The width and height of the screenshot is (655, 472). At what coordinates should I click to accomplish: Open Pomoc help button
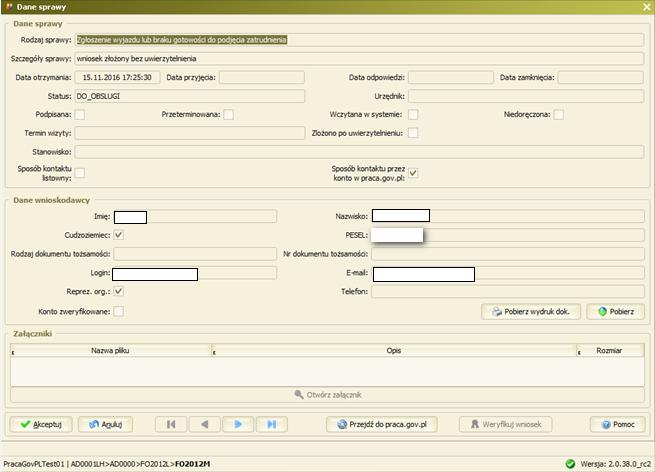click(x=618, y=424)
